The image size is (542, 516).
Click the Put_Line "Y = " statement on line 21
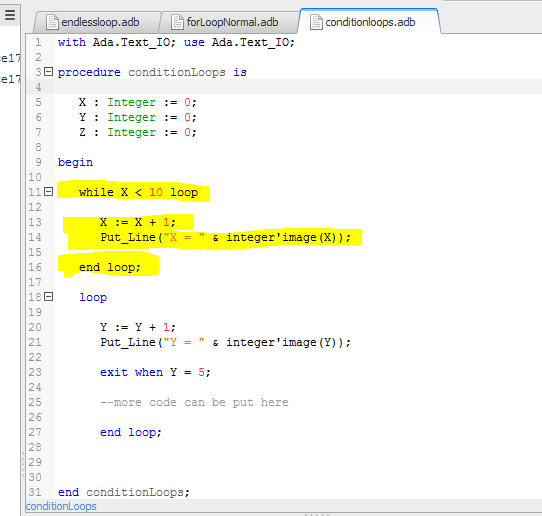click(x=225, y=342)
